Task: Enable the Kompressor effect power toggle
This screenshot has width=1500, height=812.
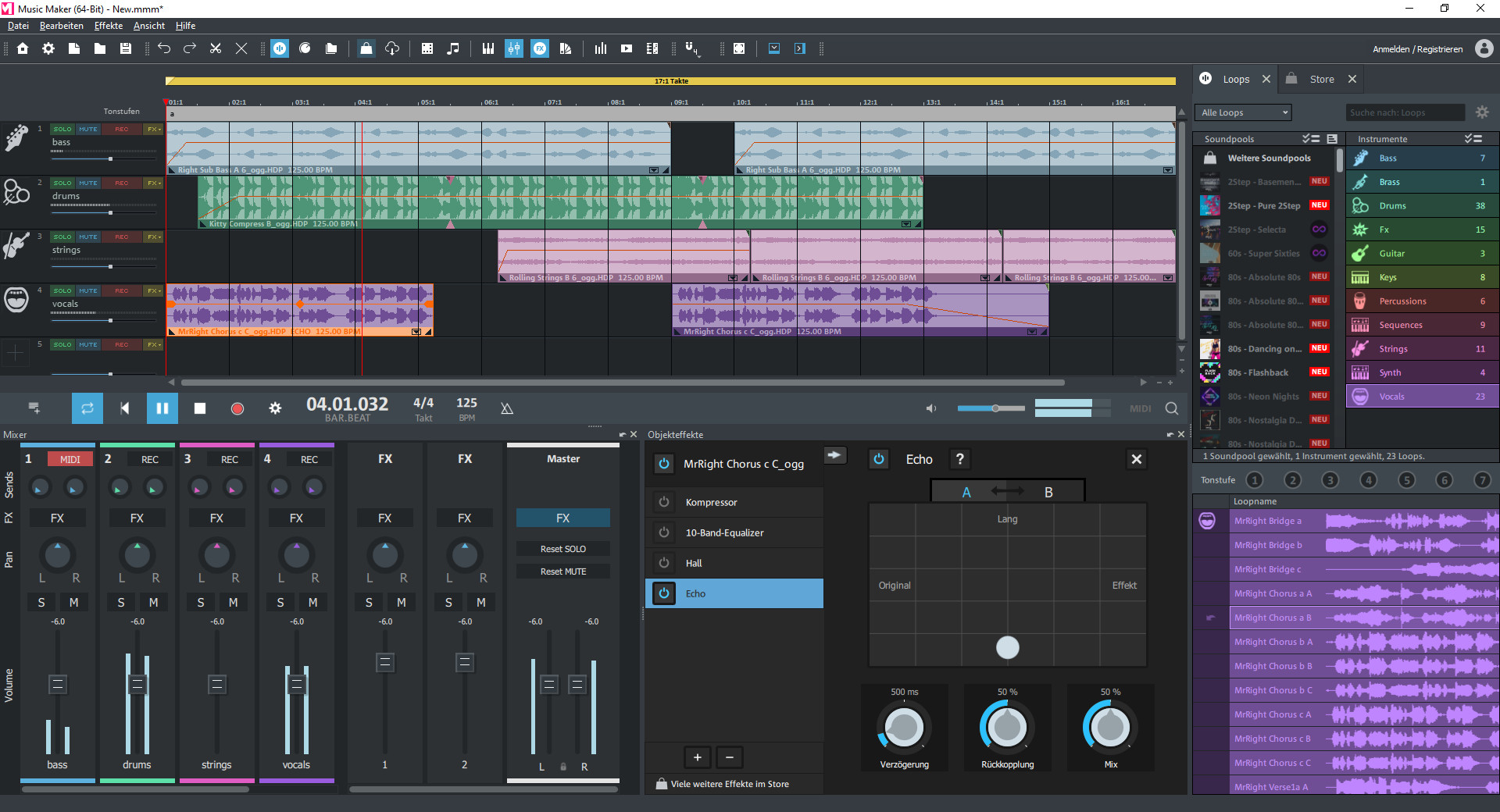Action: pos(663,502)
